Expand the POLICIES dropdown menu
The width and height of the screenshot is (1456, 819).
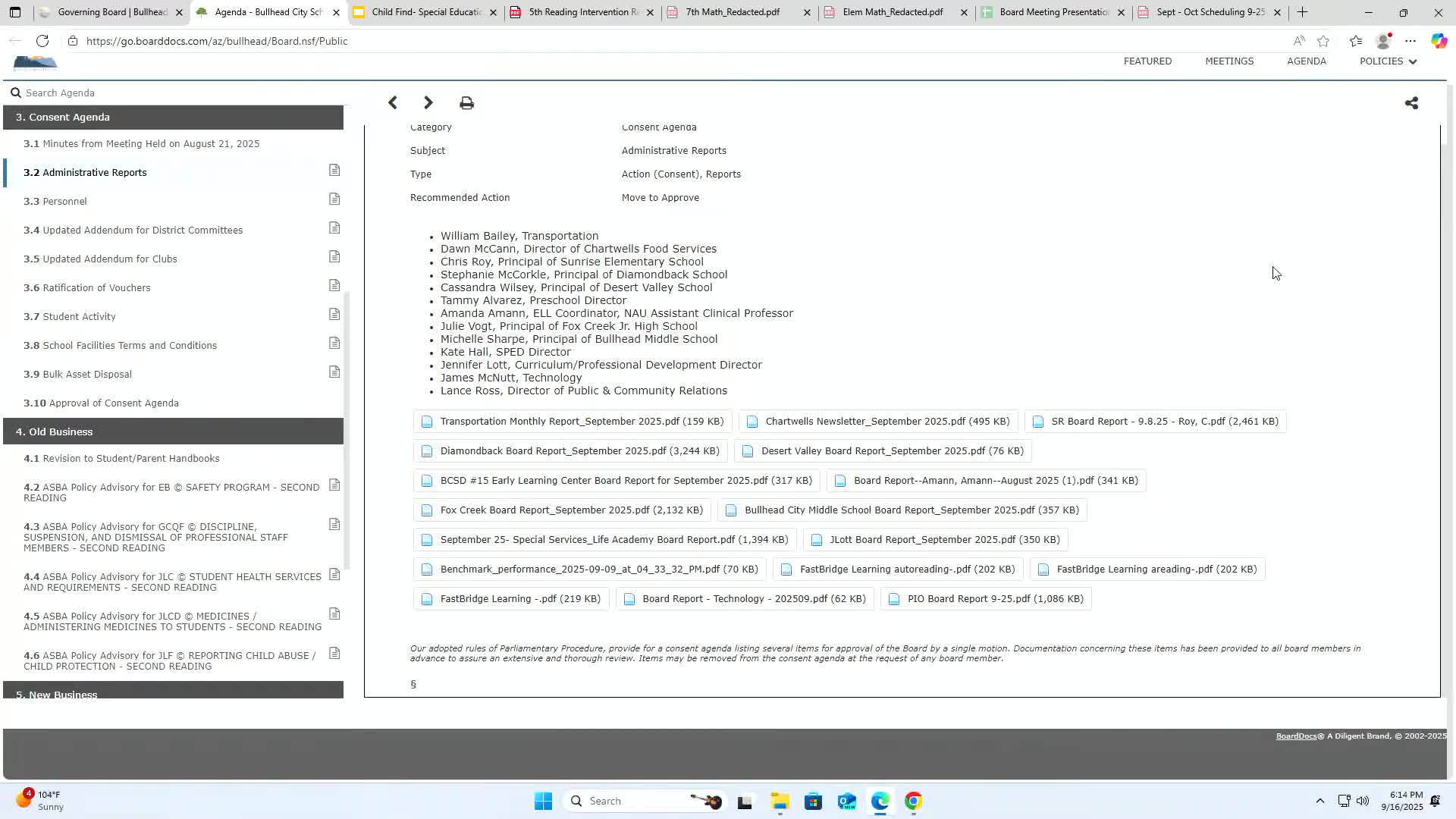1388,61
